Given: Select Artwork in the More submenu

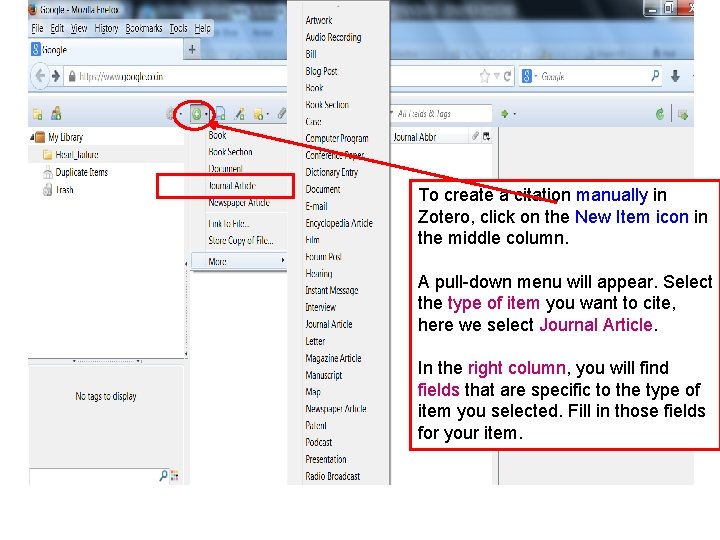Looking at the screenshot, I should click(319, 20).
